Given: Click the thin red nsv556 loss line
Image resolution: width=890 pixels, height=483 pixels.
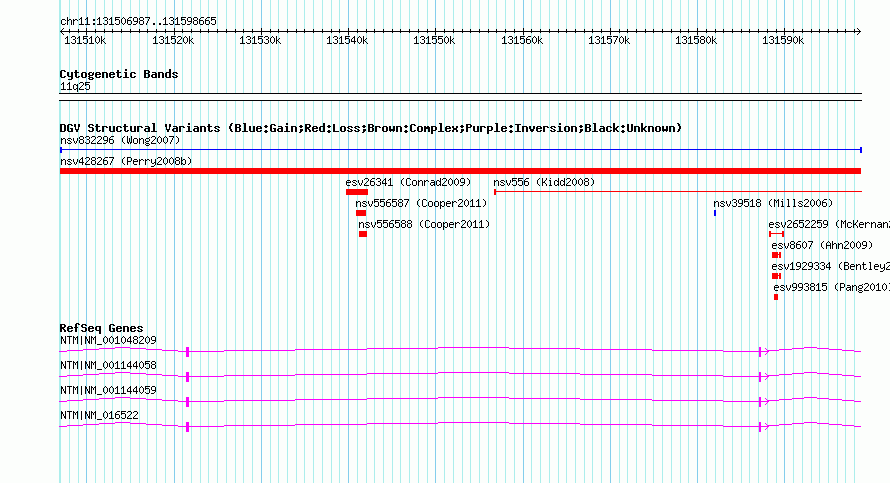Looking at the screenshot, I should coord(678,192).
